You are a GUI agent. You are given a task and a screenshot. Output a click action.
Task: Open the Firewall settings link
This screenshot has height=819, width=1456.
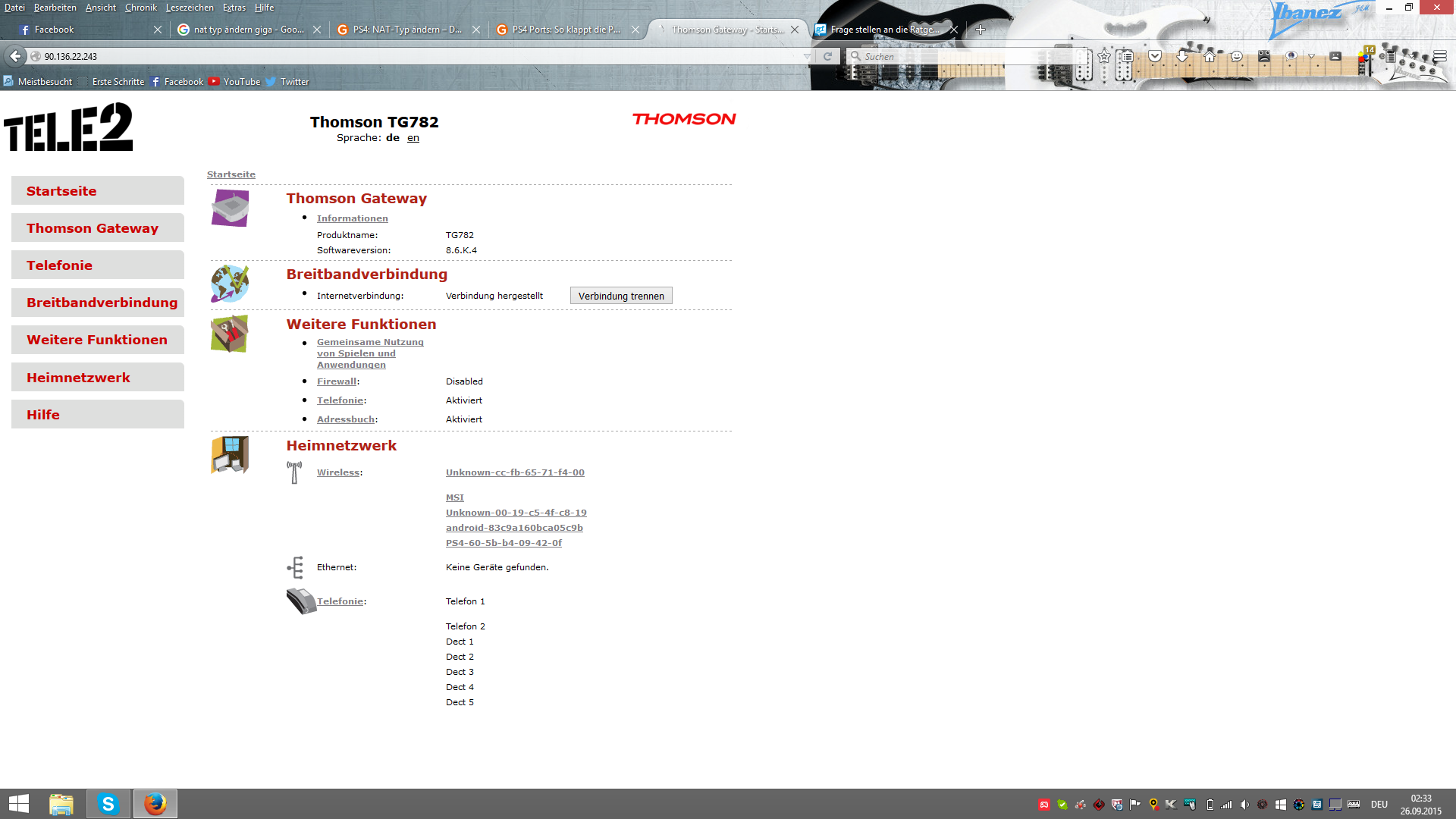click(337, 381)
